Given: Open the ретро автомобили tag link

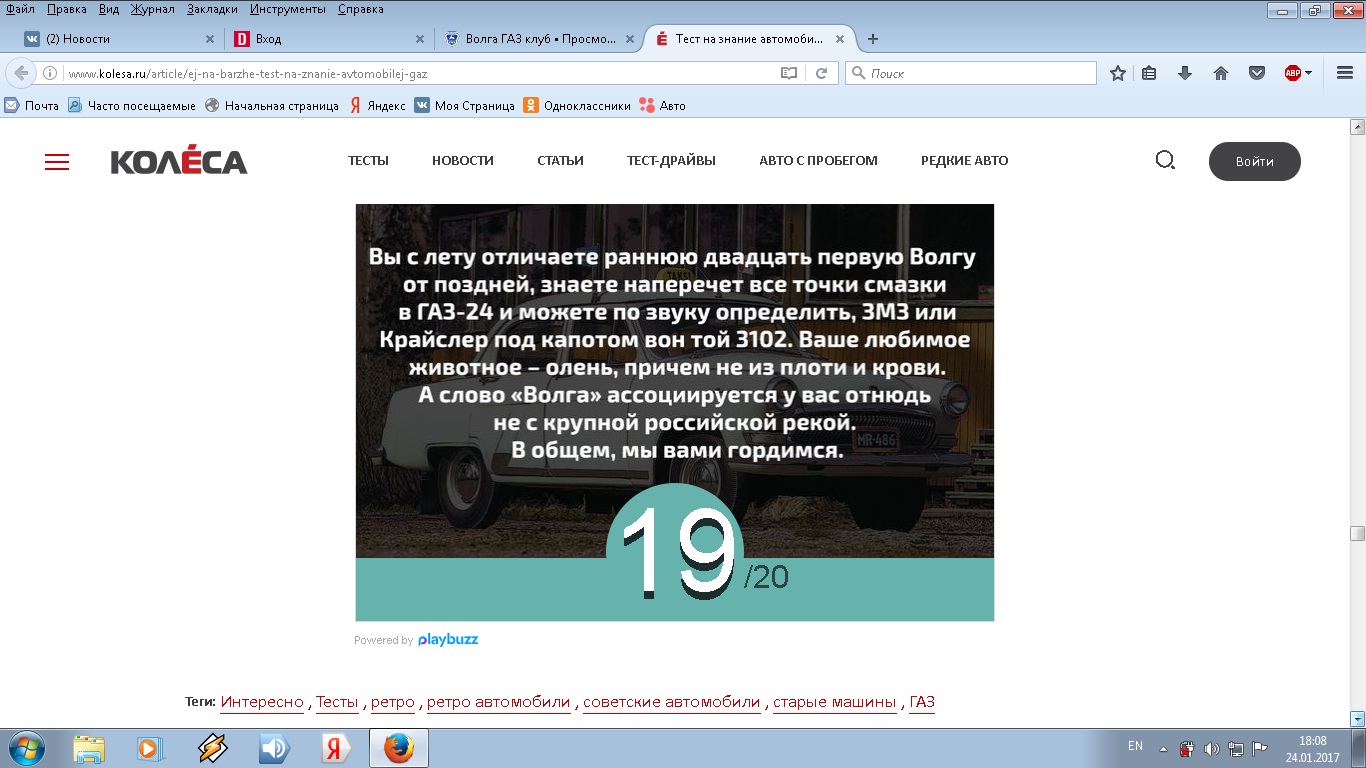Looking at the screenshot, I should point(499,702).
